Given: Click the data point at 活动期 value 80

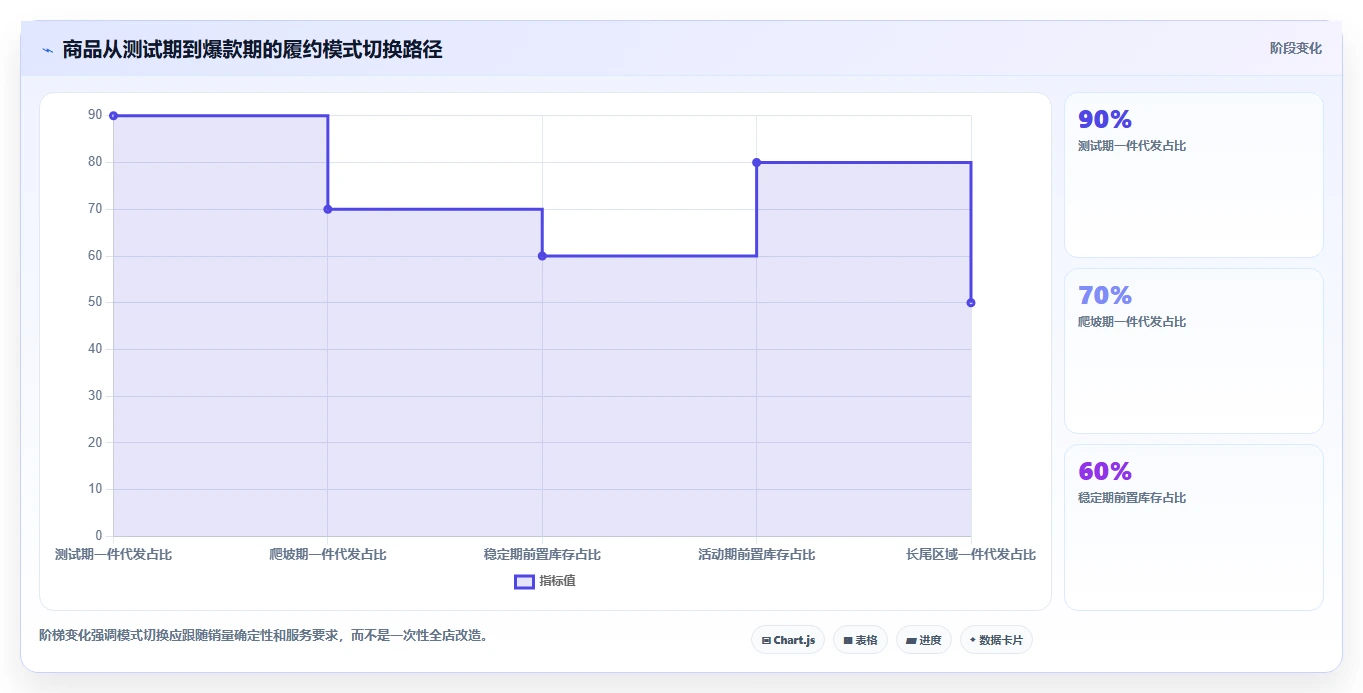Looking at the screenshot, I should click(x=756, y=162).
